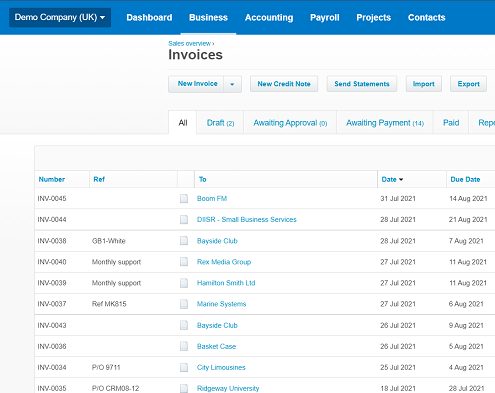Click the New Invoice button
495x393 pixels.
pos(196,84)
